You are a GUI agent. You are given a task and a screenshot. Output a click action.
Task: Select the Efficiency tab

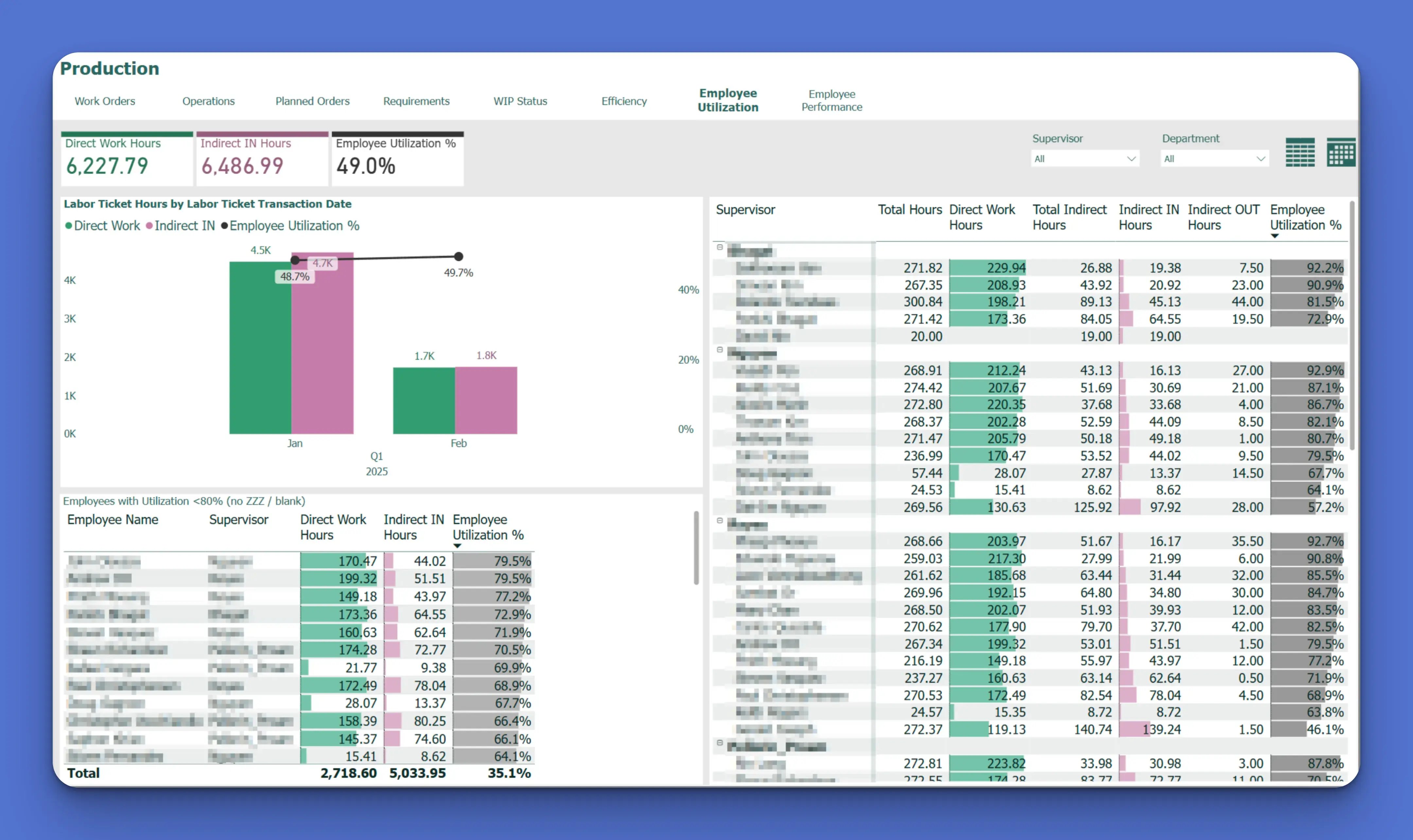[624, 101]
